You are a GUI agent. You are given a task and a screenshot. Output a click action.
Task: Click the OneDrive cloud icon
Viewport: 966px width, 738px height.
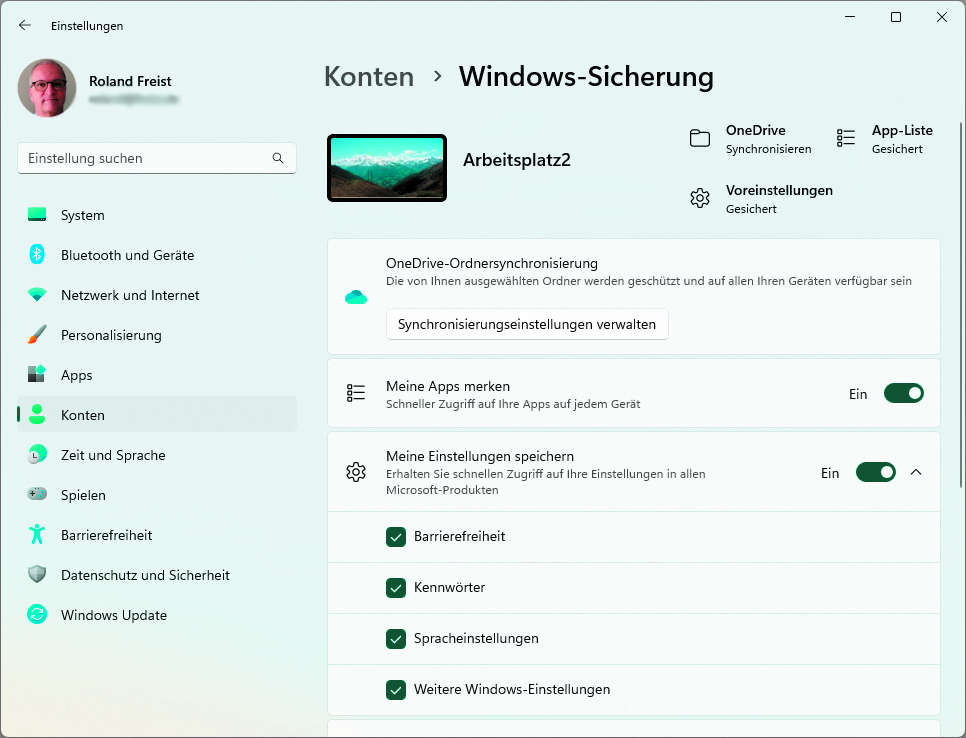point(356,298)
